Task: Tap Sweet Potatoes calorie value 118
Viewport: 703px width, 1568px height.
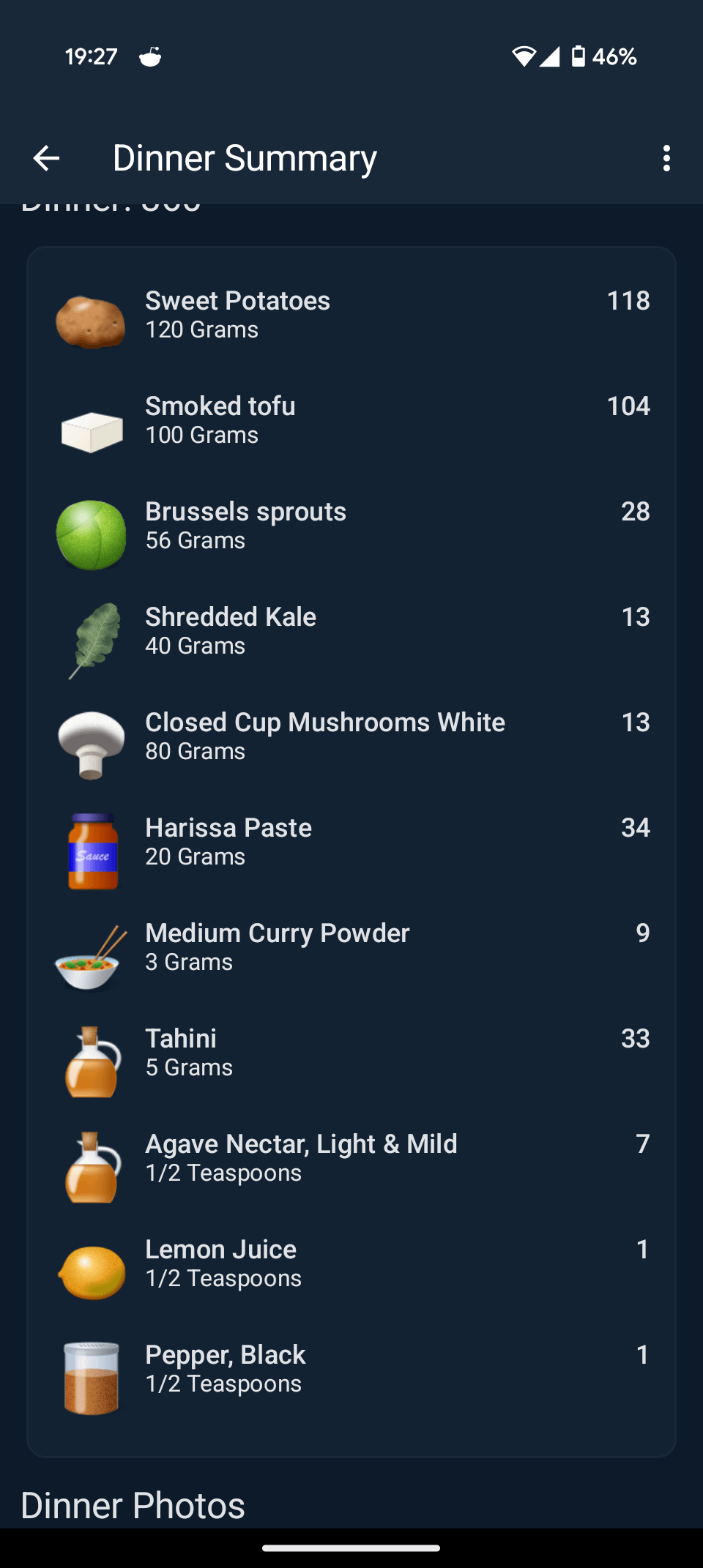Action: (628, 301)
